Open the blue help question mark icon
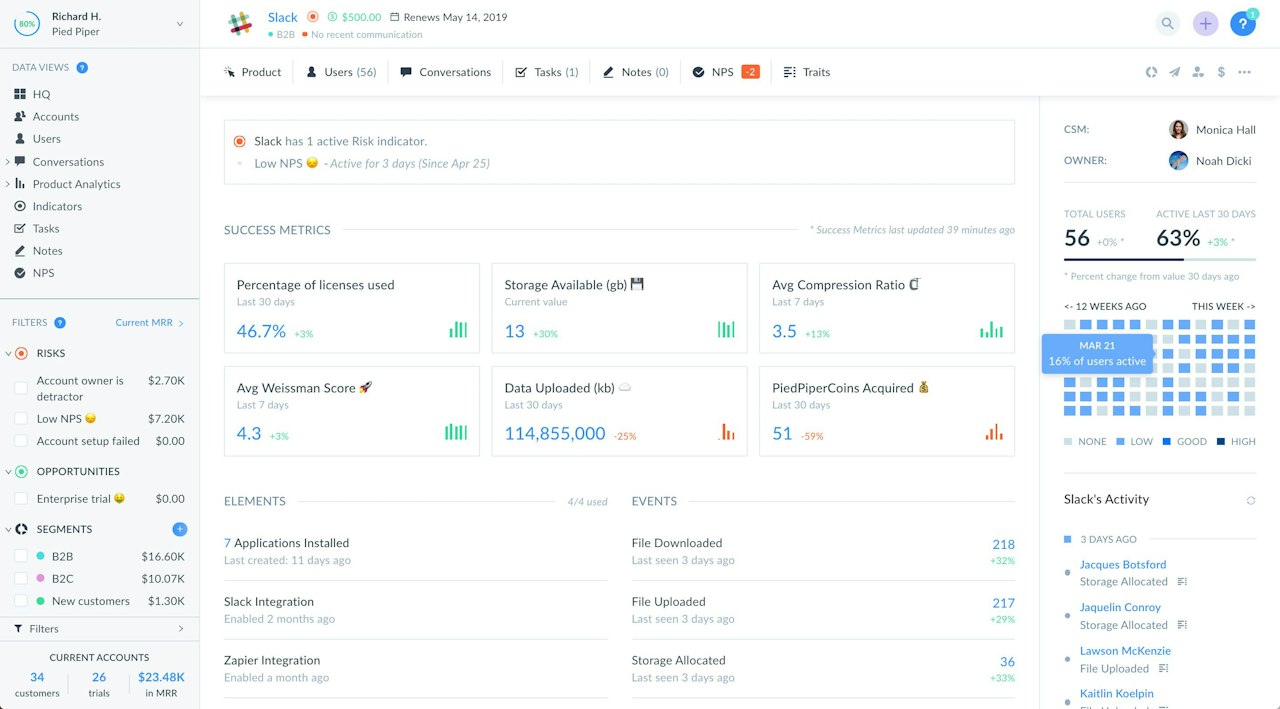 click(1243, 24)
